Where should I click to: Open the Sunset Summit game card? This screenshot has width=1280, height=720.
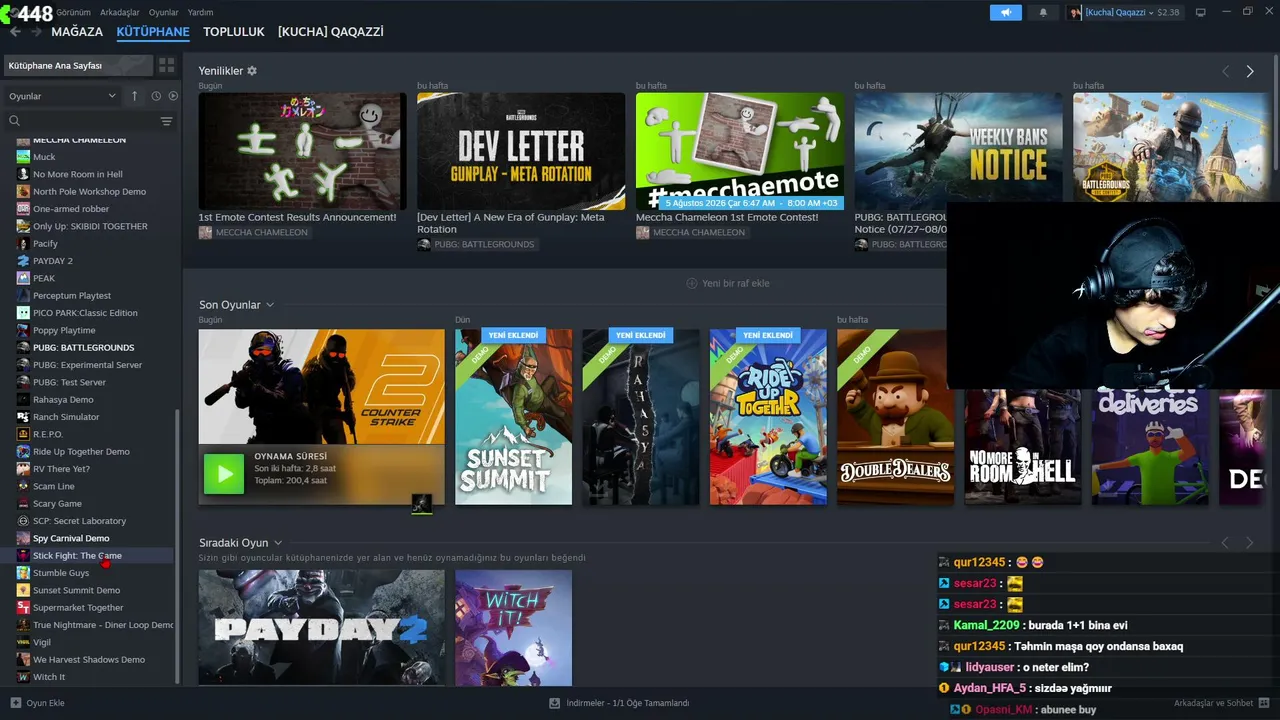pyautogui.click(x=514, y=417)
